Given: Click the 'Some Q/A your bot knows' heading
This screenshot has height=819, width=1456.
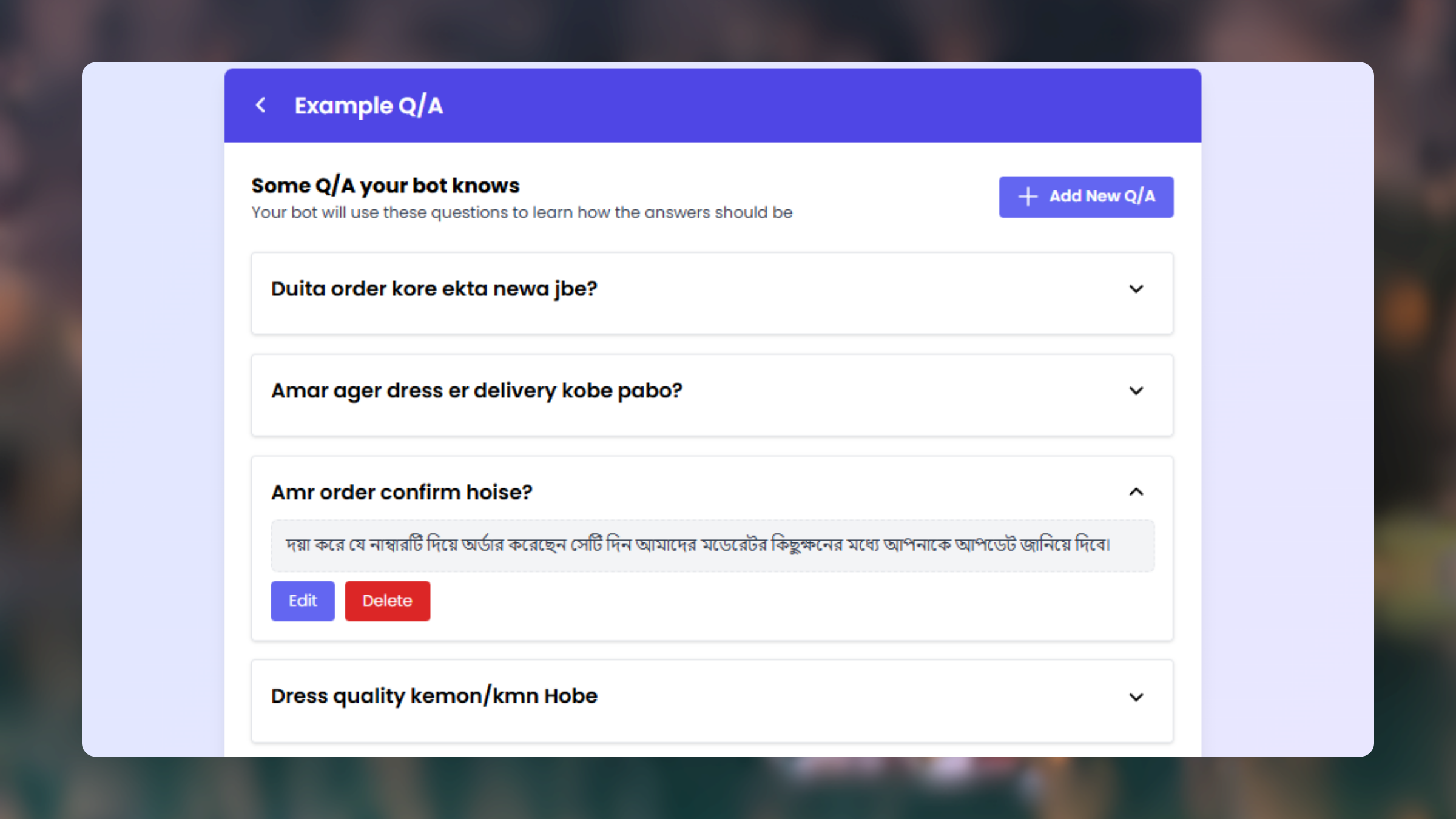Looking at the screenshot, I should click(x=385, y=185).
